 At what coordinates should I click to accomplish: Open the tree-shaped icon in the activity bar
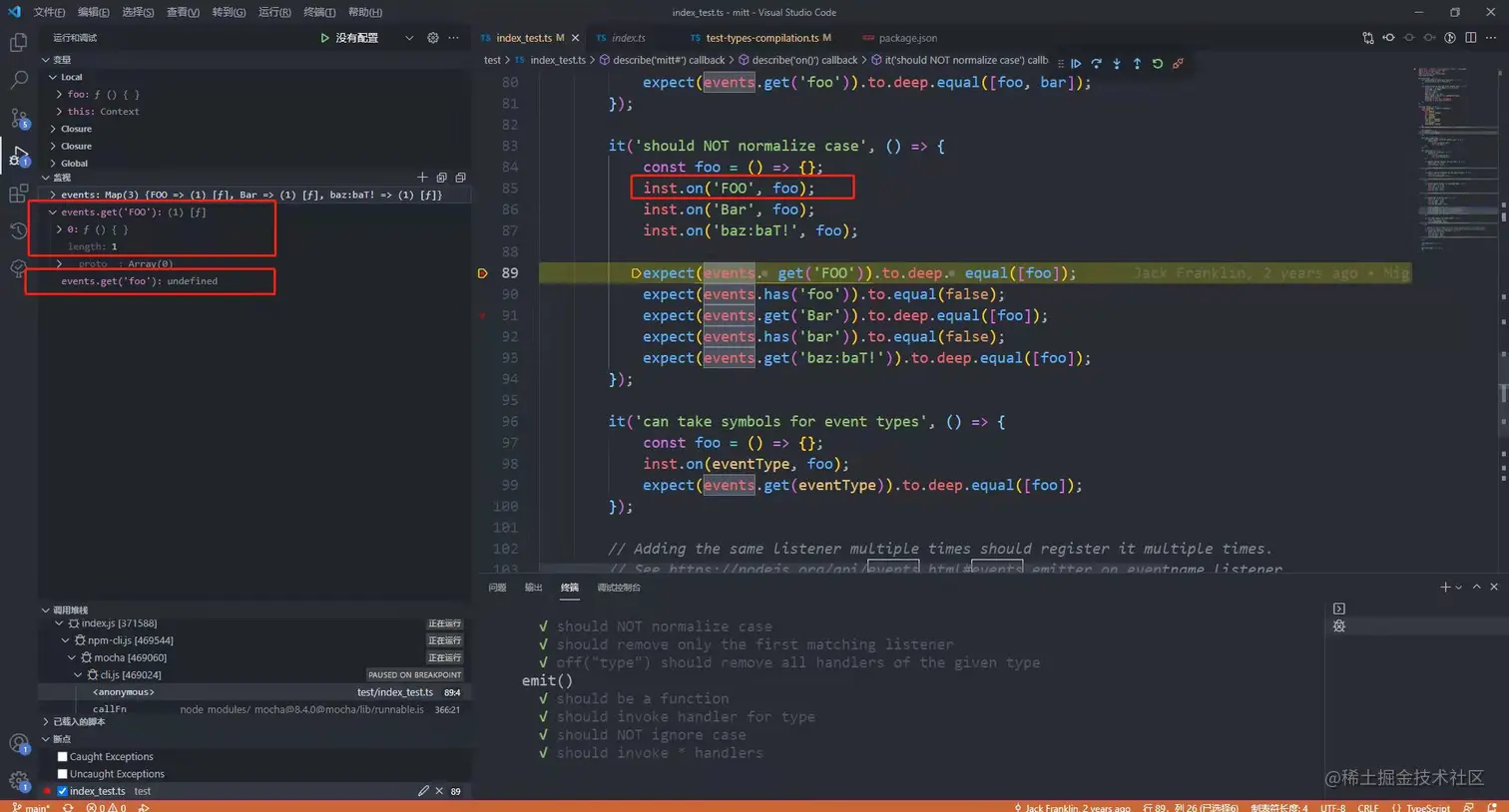click(18, 268)
